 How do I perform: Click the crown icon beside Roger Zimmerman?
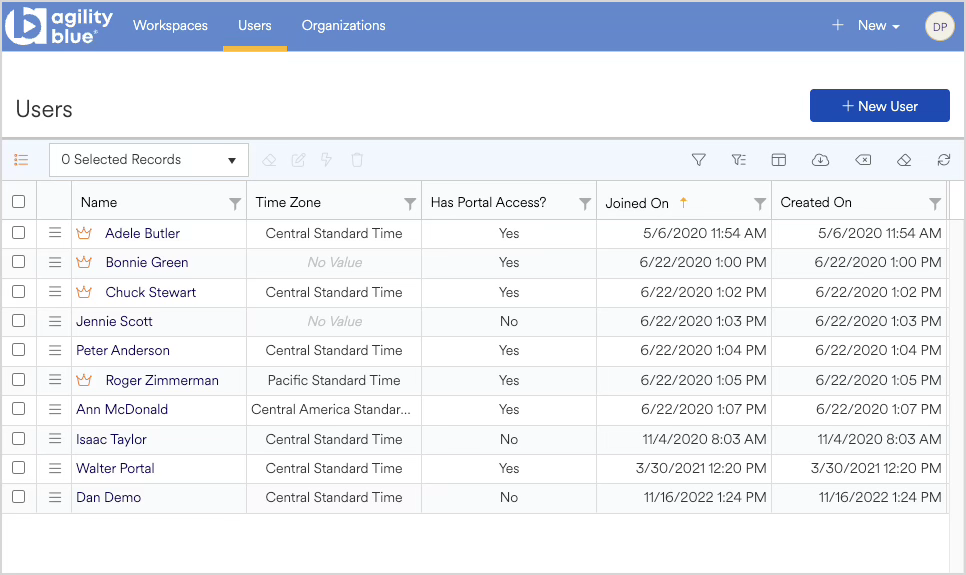point(84,380)
